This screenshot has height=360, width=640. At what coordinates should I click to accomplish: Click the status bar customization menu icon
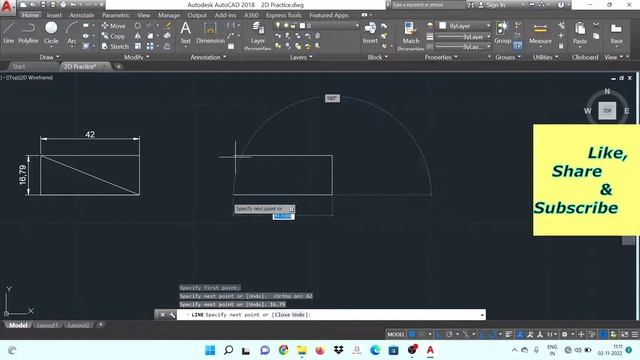635,334
